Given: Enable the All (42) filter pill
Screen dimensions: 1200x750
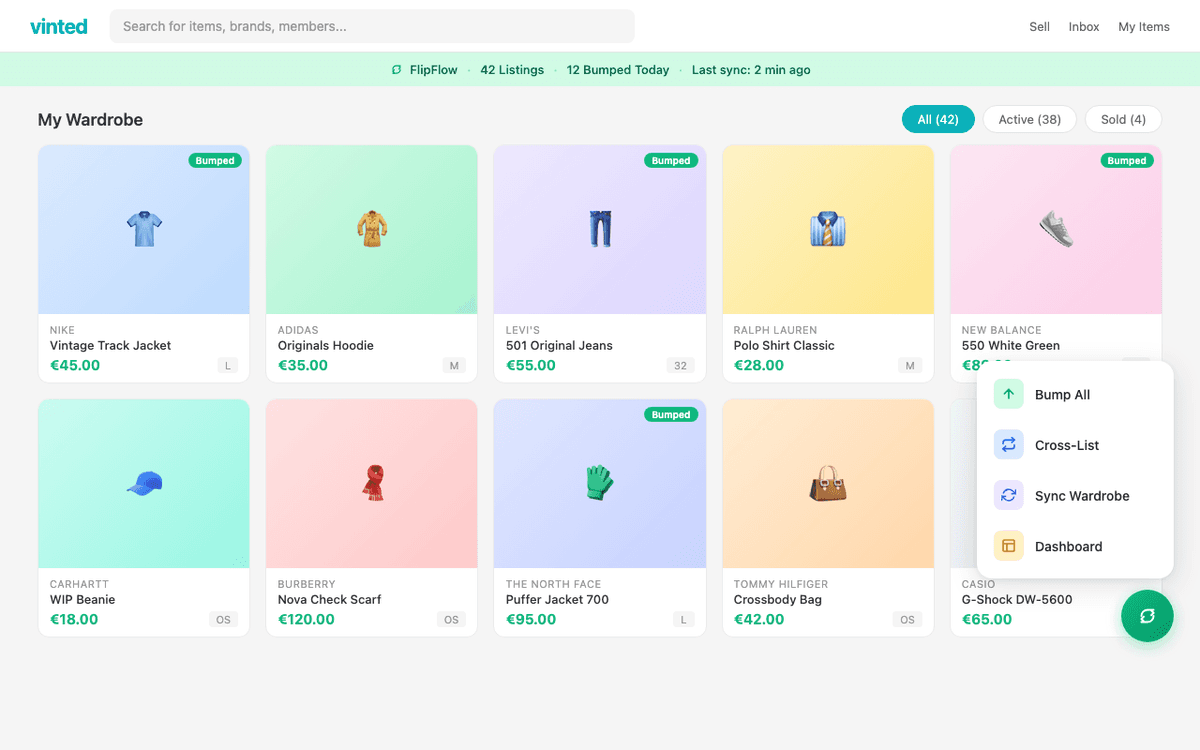Looking at the screenshot, I should tap(938, 118).
